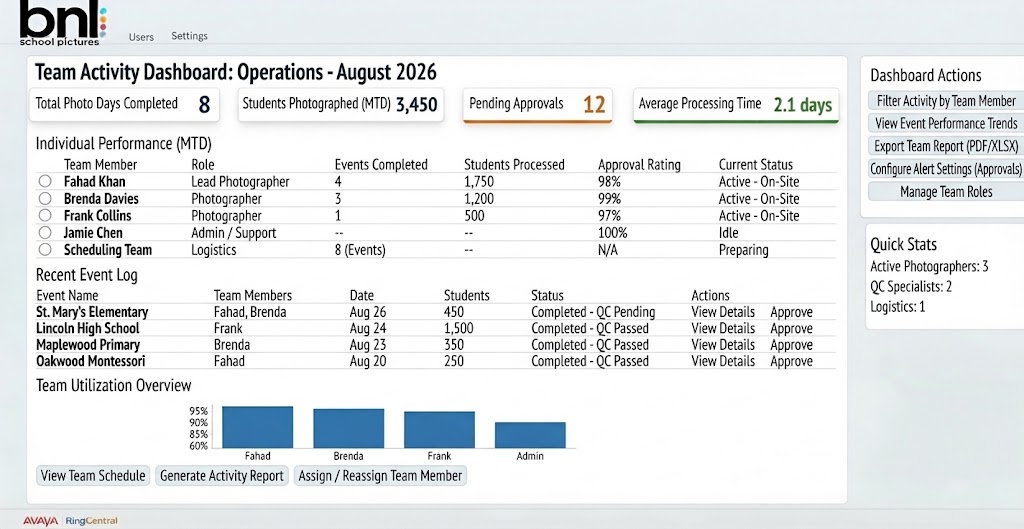Approve the Maplewood Primary event
The height and width of the screenshot is (529, 1024).
click(792, 345)
